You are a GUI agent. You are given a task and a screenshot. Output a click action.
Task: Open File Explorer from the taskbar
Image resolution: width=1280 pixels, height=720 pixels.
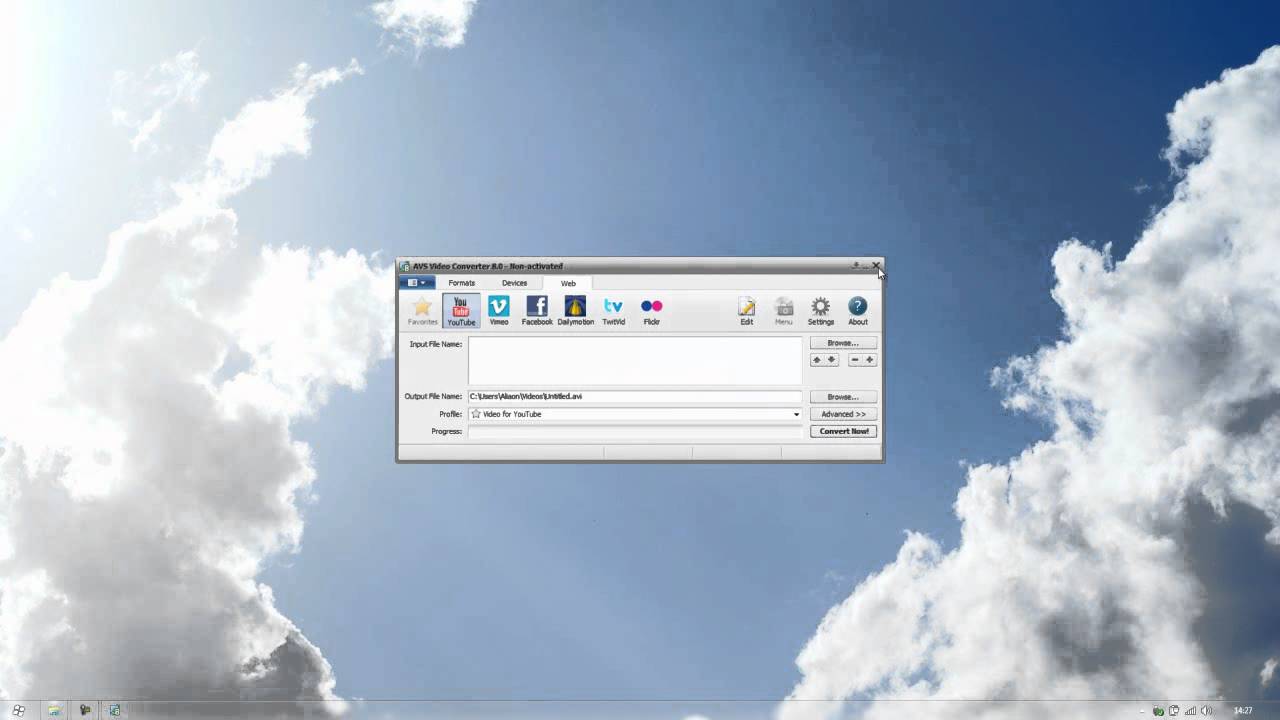(x=54, y=710)
